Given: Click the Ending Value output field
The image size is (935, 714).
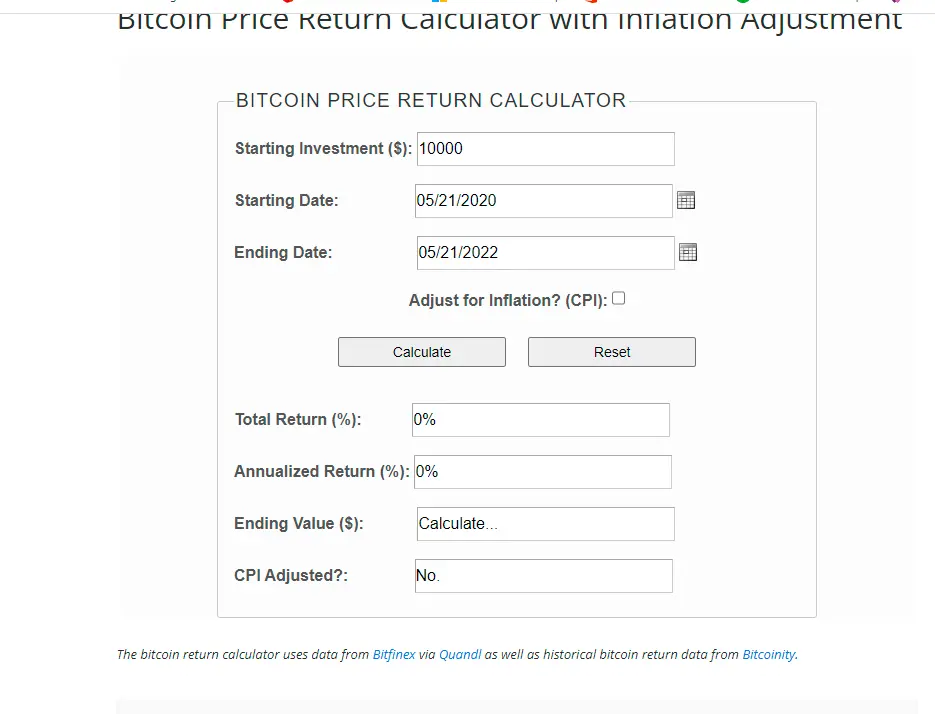Looking at the screenshot, I should point(545,524).
